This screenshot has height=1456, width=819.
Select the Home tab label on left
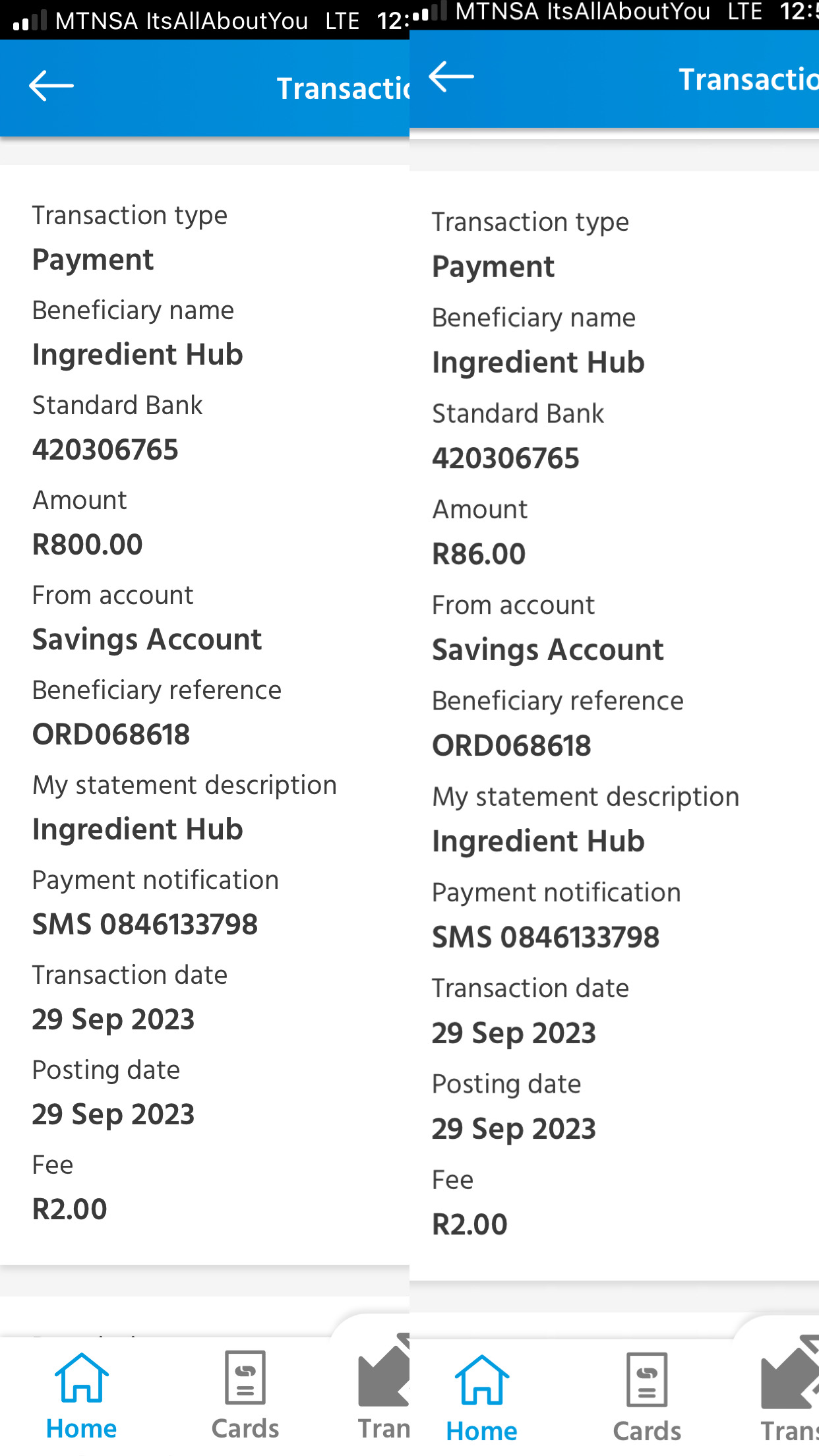click(81, 1429)
